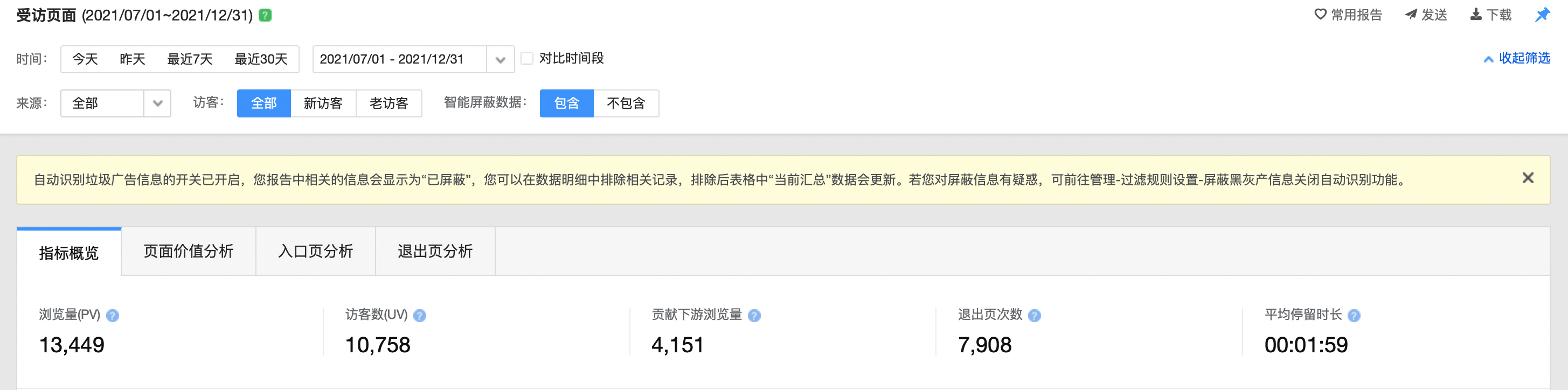Image resolution: width=1568 pixels, height=390 pixels.
Task: Click the help icon beside 平均停留时长
Action: pyautogui.click(x=1354, y=315)
